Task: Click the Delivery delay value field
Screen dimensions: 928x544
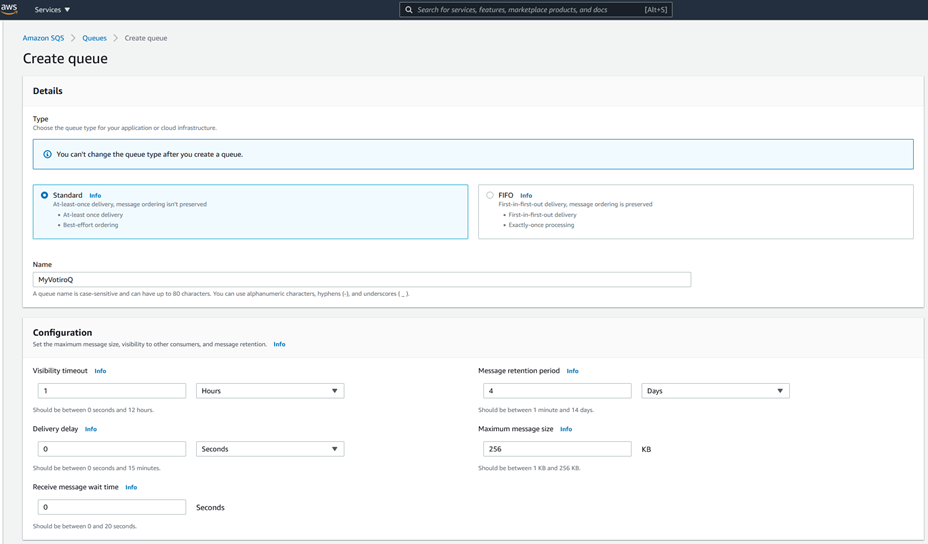Action: tap(112, 449)
